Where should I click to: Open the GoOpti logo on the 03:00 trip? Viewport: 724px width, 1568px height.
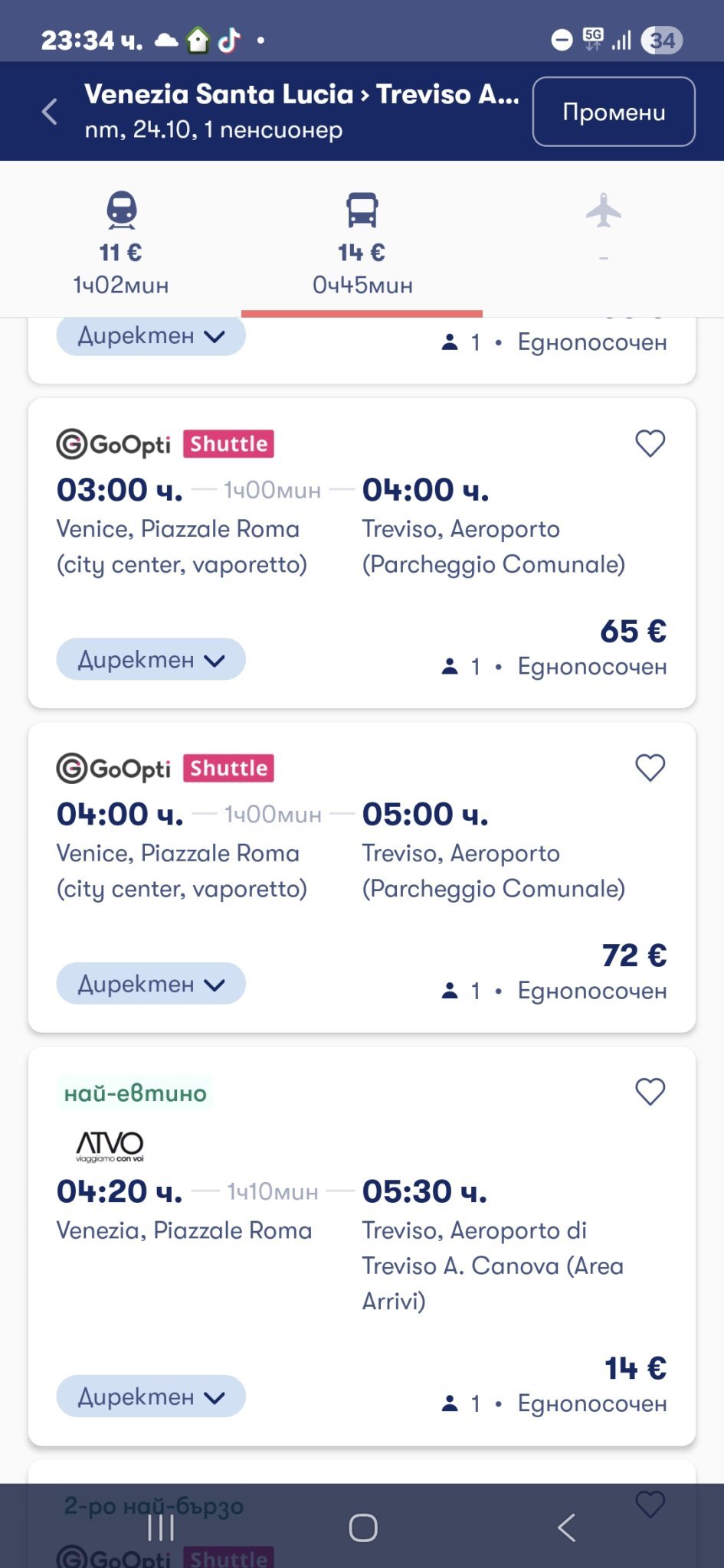point(113,444)
